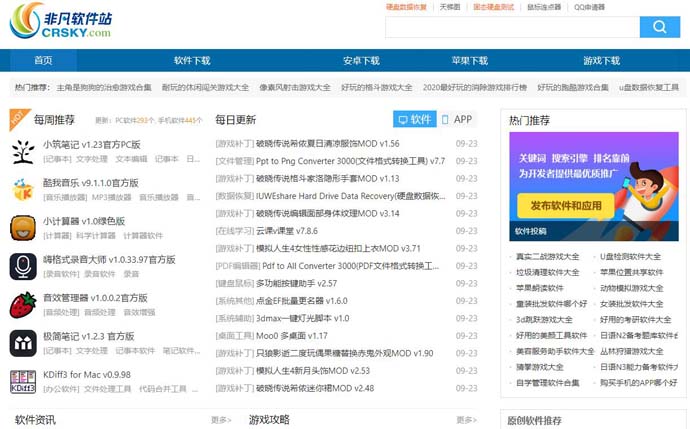Viewport: 690px width, 429px height.
Task: Click the CRSKY.com site logo
Action: [x=60, y=21]
